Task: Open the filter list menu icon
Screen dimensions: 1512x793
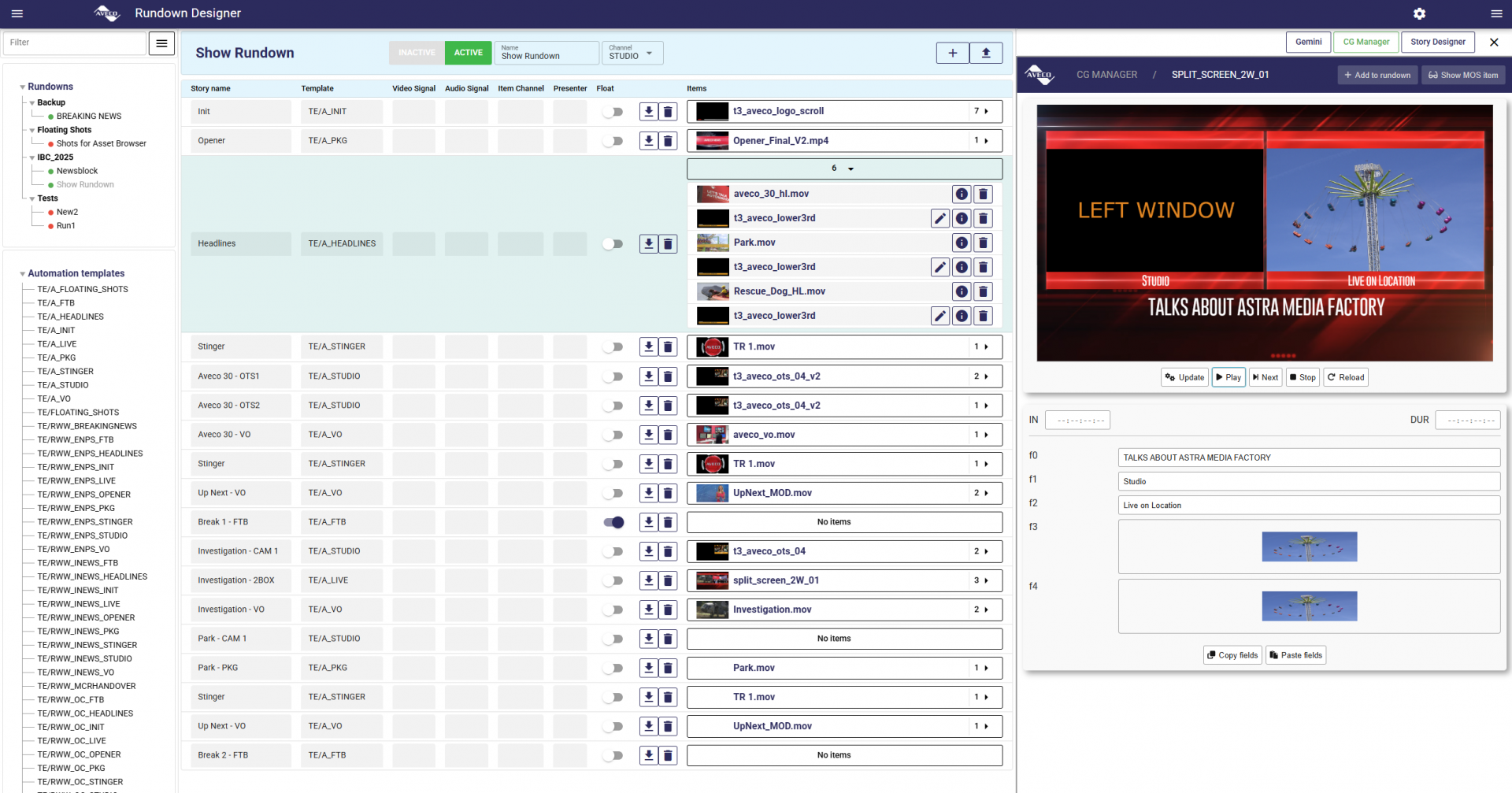Action: (x=161, y=43)
